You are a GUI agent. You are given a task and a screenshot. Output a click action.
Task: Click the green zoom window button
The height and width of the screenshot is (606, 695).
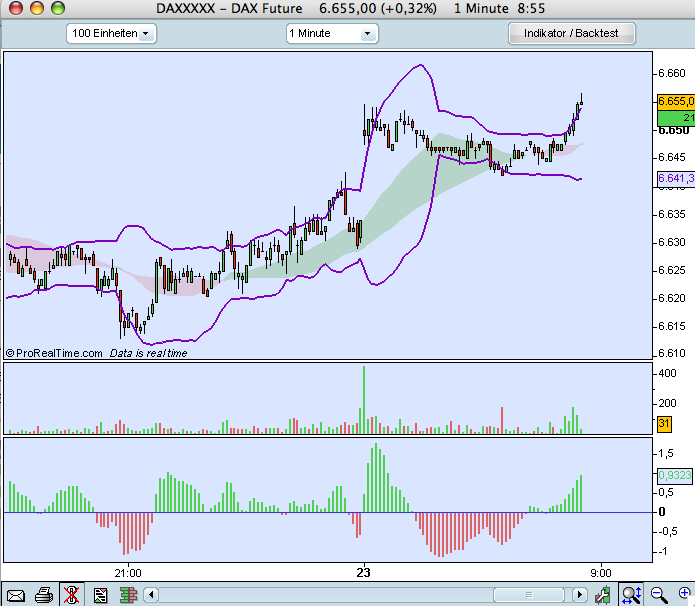pyautogui.click(x=58, y=8)
